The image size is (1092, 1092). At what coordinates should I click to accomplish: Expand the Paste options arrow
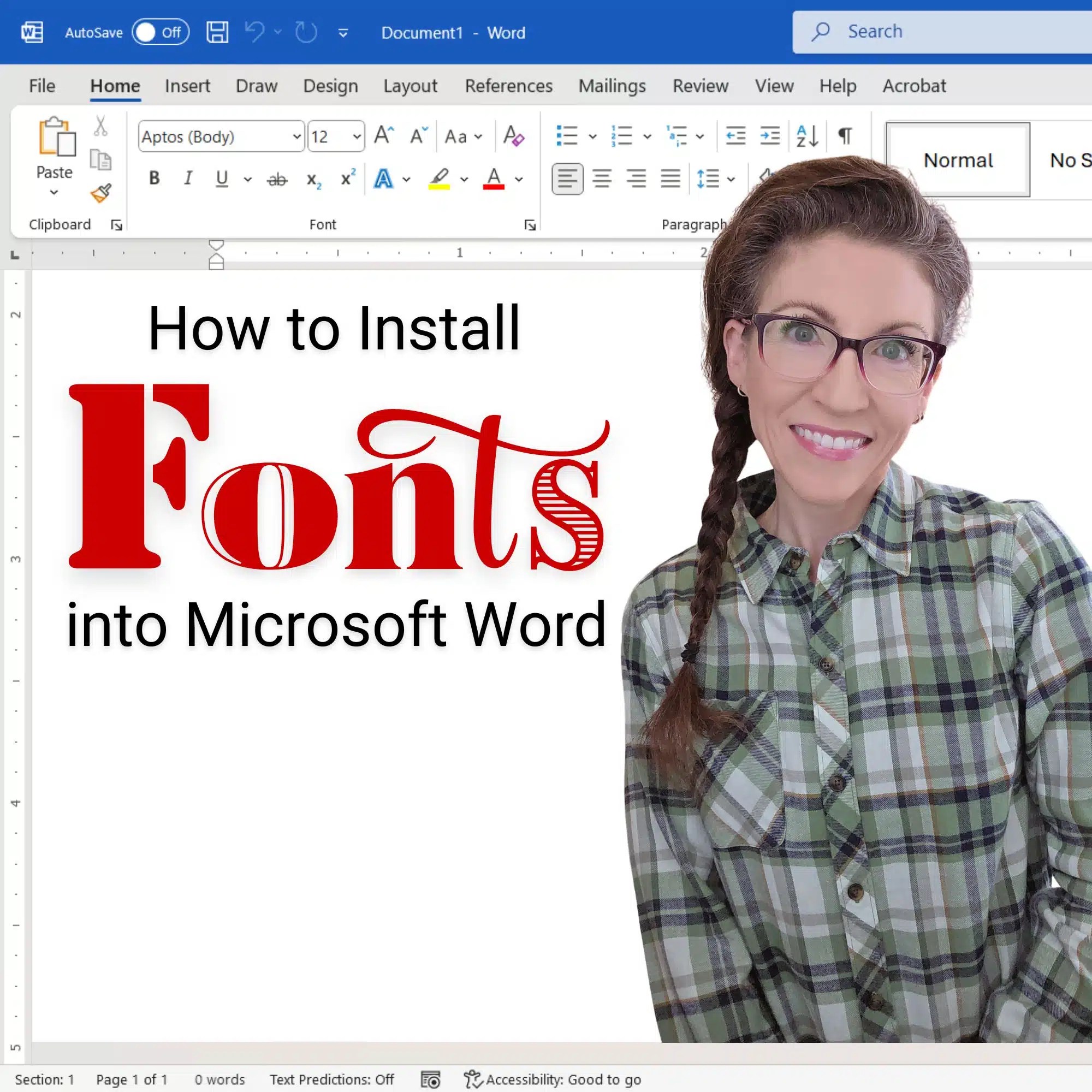coord(54,193)
